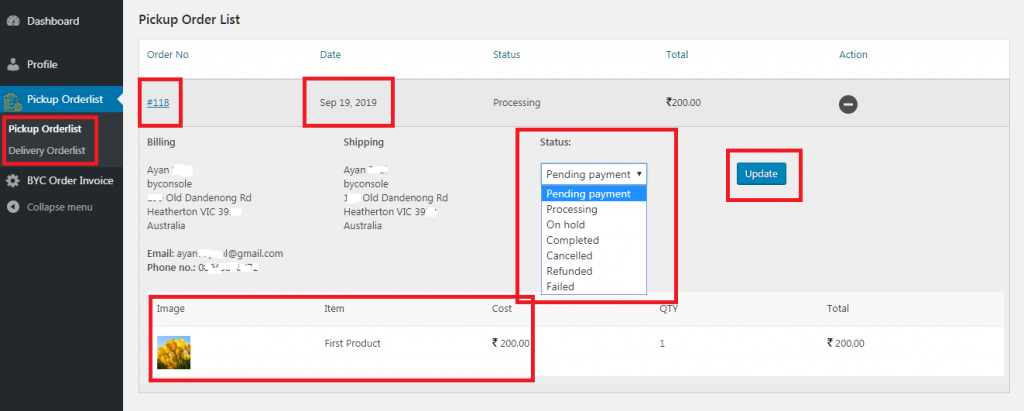Viewport: 1024px width, 411px height.
Task: Collapse order row with minus icon
Action: [848, 103]
